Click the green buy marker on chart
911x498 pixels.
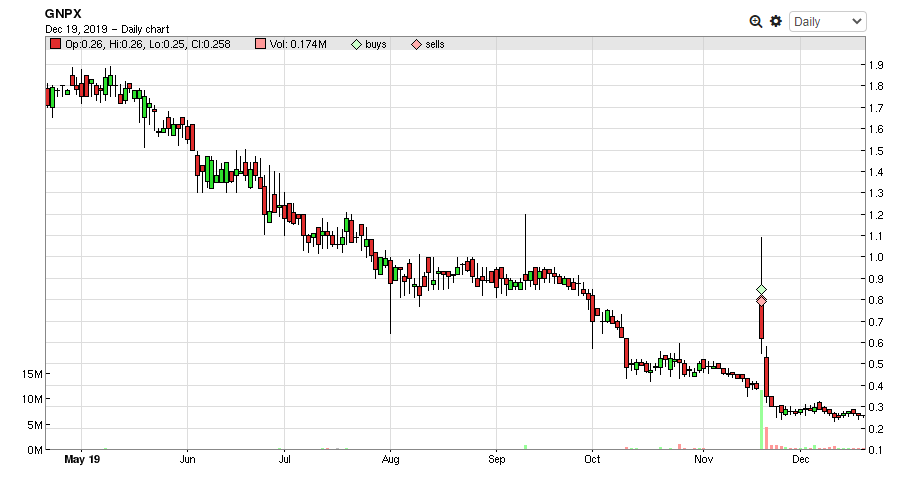point(761,289)
